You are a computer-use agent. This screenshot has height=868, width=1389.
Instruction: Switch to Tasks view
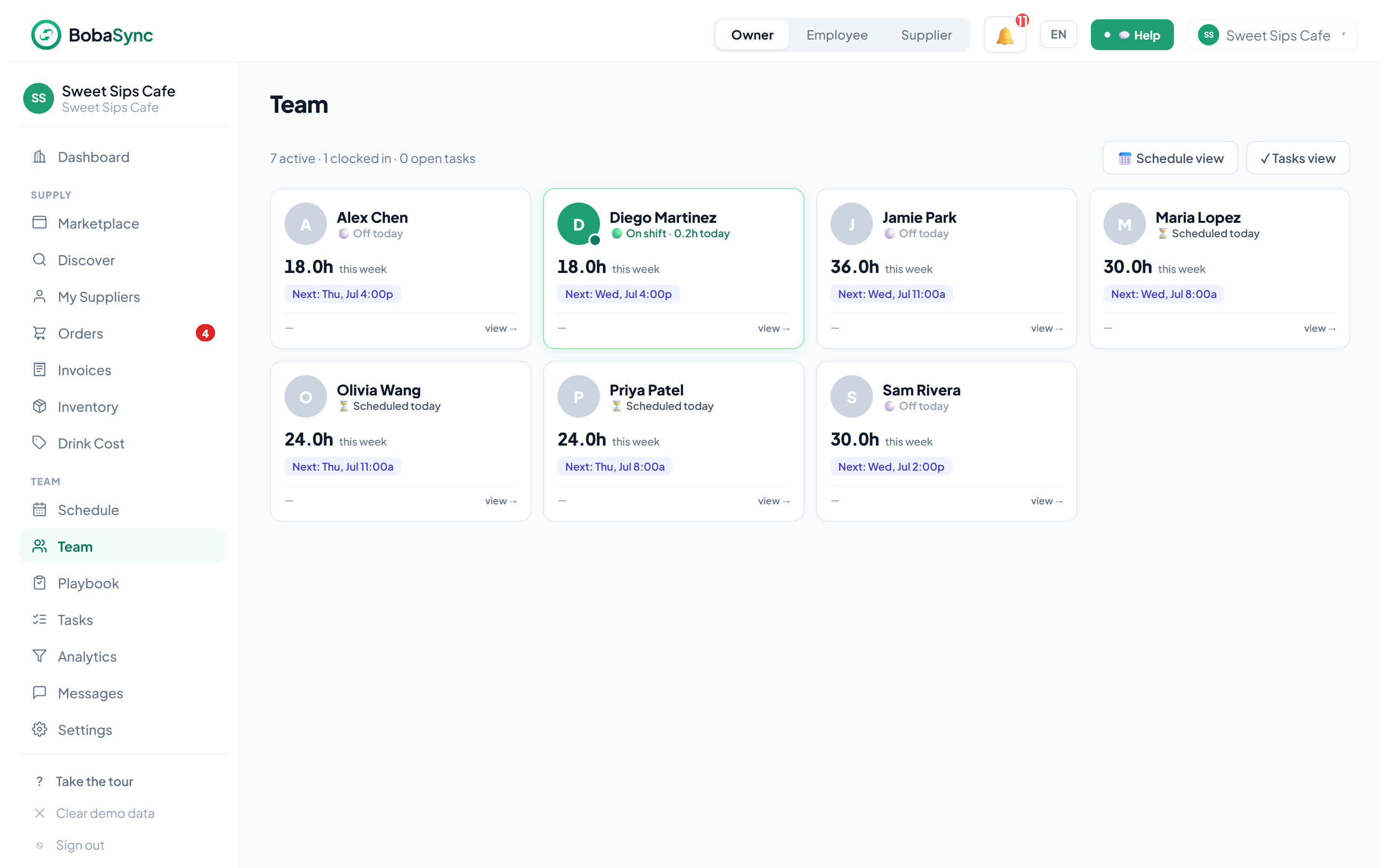(x=1298, y=158)
